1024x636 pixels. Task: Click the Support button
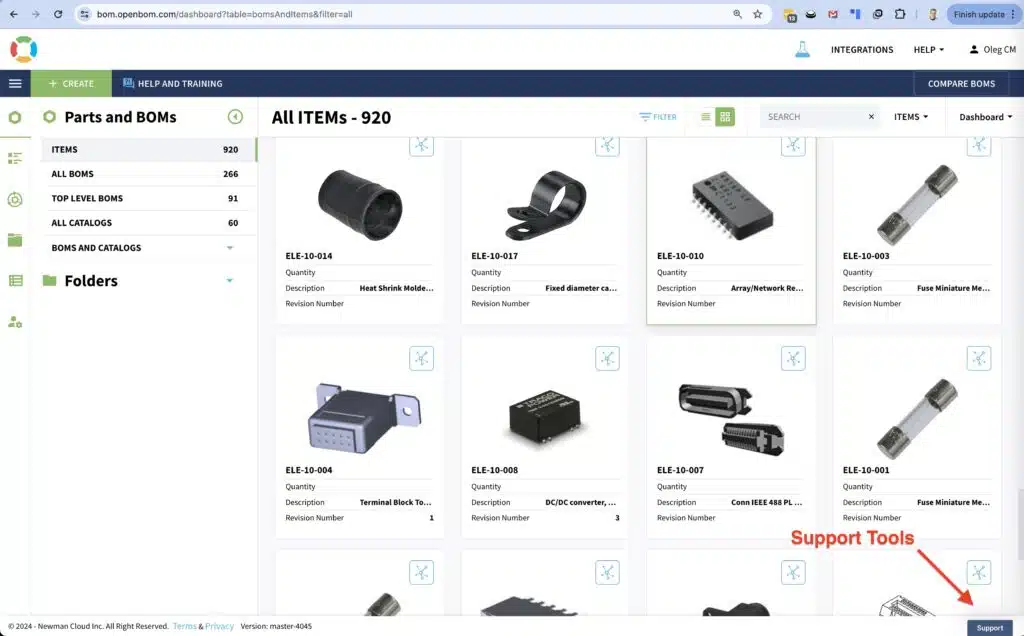pyautogui.click(x=989, y=628)
